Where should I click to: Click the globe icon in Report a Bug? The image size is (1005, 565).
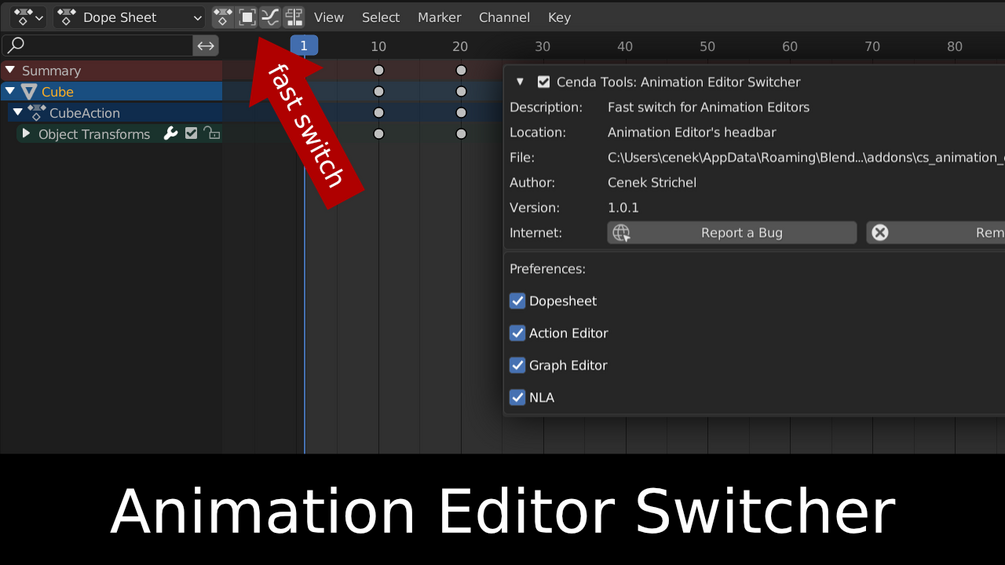(x=621, y=233)
